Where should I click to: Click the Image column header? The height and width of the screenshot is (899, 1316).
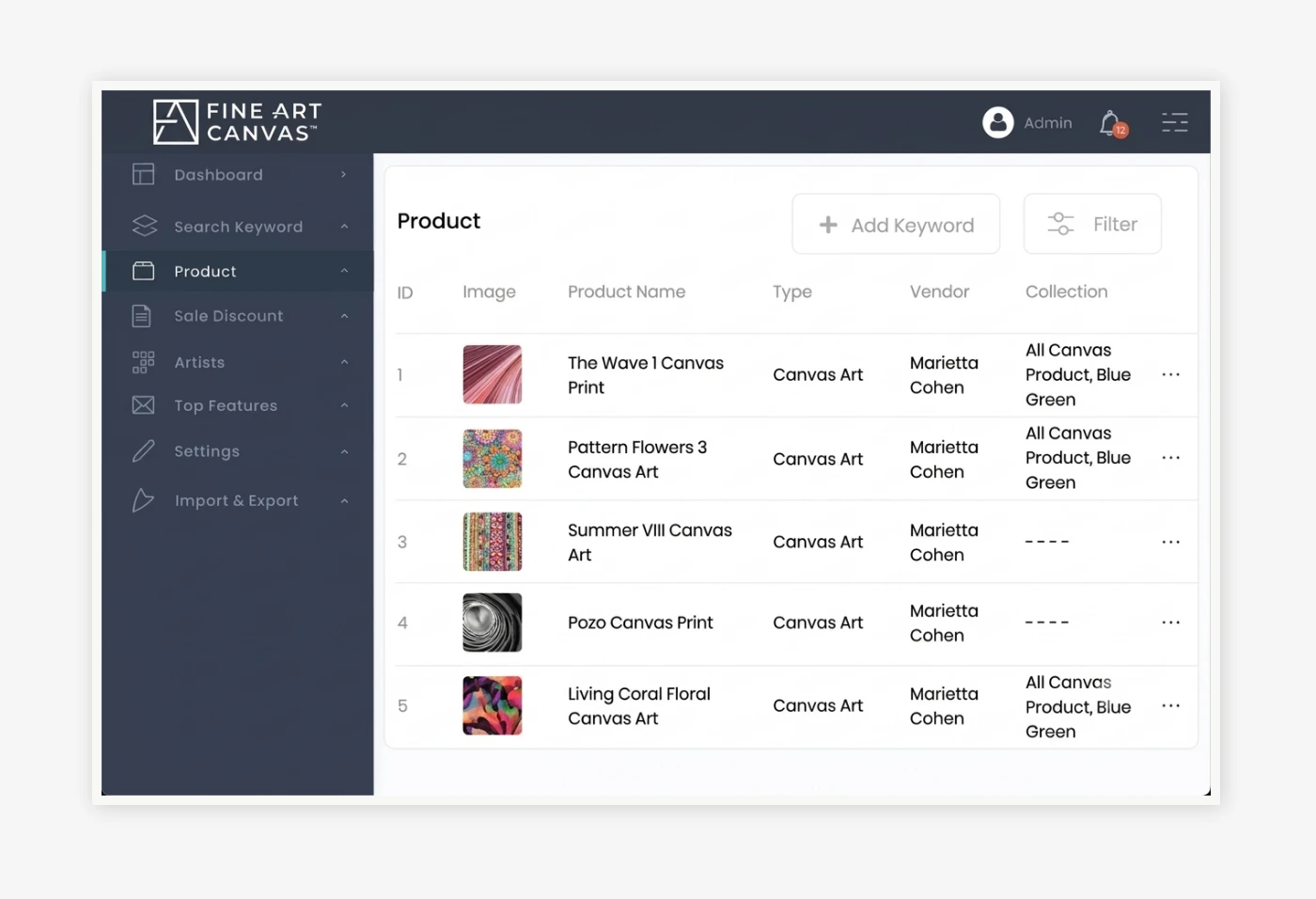pyautogui.click(x=489, y=292)
